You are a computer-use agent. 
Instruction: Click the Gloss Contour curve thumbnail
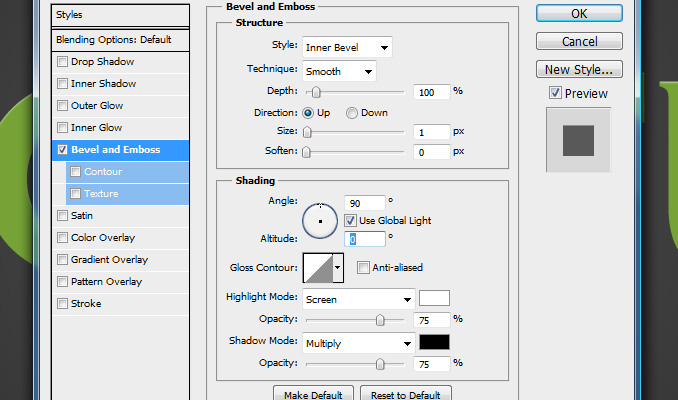coord(318,268)
